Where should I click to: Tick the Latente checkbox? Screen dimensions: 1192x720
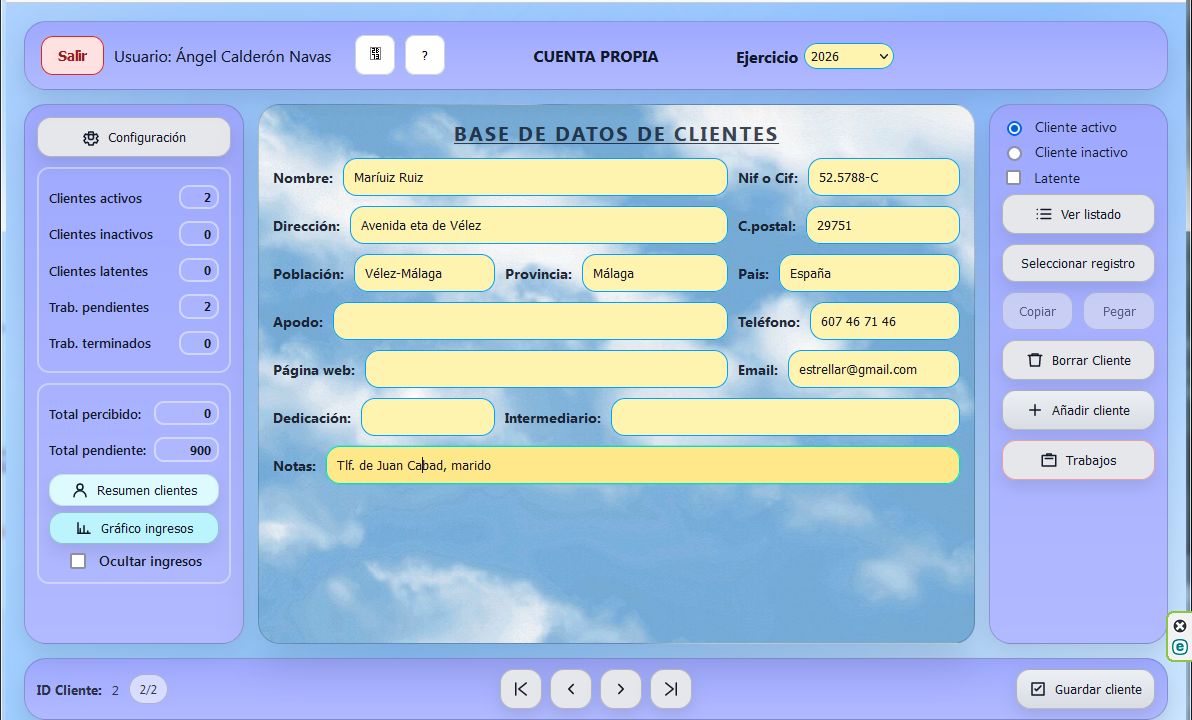(1014, 178)
